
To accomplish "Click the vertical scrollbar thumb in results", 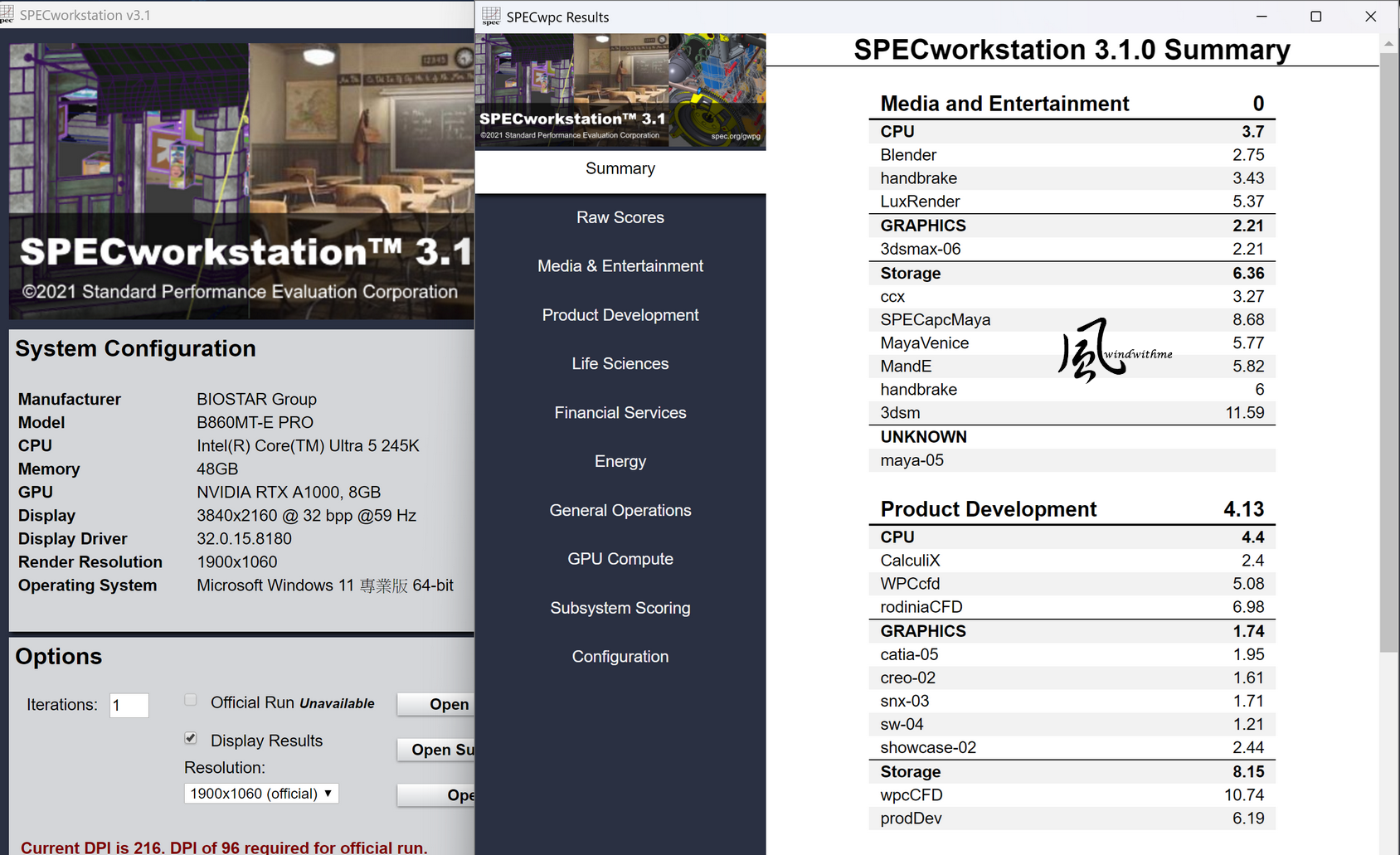I will (1389, 352).
